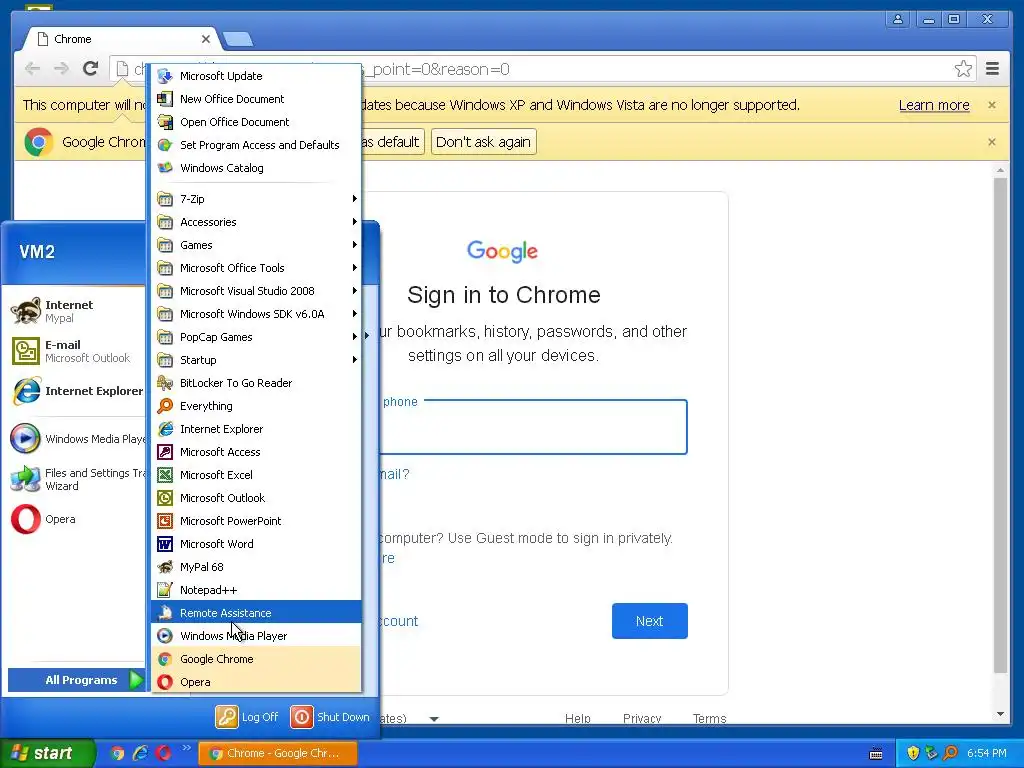
Task: Expand the Accessories submenu arrow
Action: pyautogui.click(x=355, y=221)
